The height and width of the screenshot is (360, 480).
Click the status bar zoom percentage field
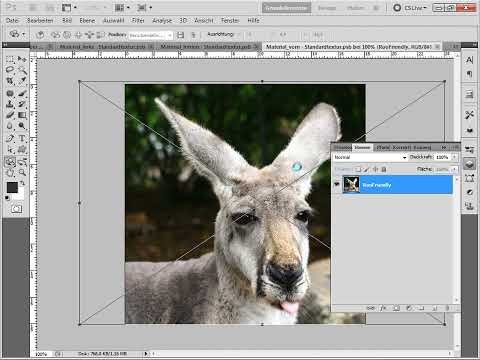pyautogui.click(x=41, y=353)
